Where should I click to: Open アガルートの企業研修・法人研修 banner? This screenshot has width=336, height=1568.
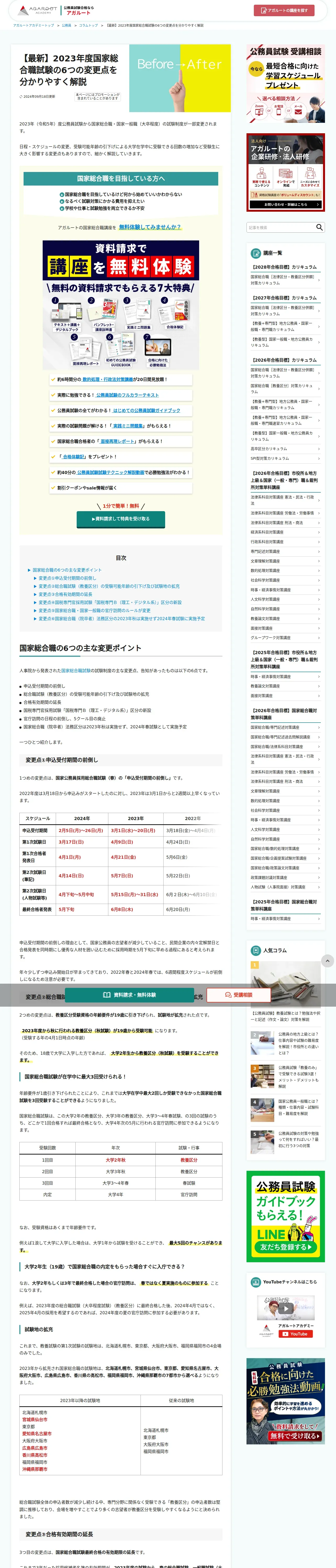click(x=285, y=172)
